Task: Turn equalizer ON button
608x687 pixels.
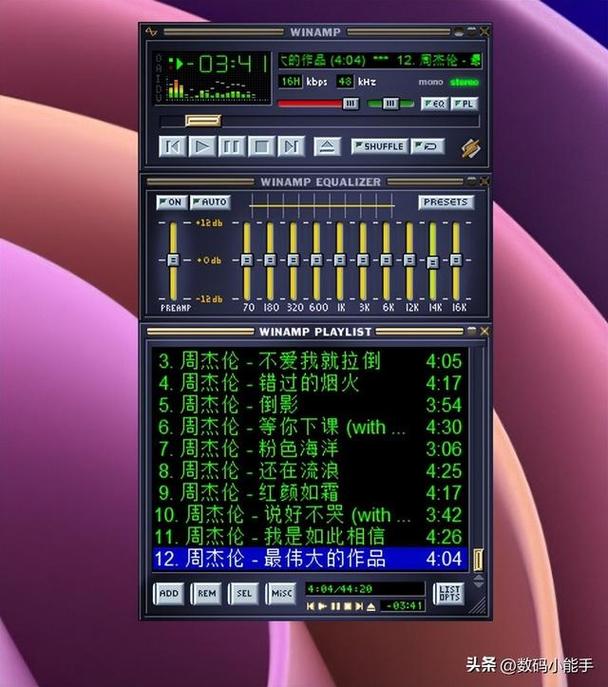Action: 172,202
